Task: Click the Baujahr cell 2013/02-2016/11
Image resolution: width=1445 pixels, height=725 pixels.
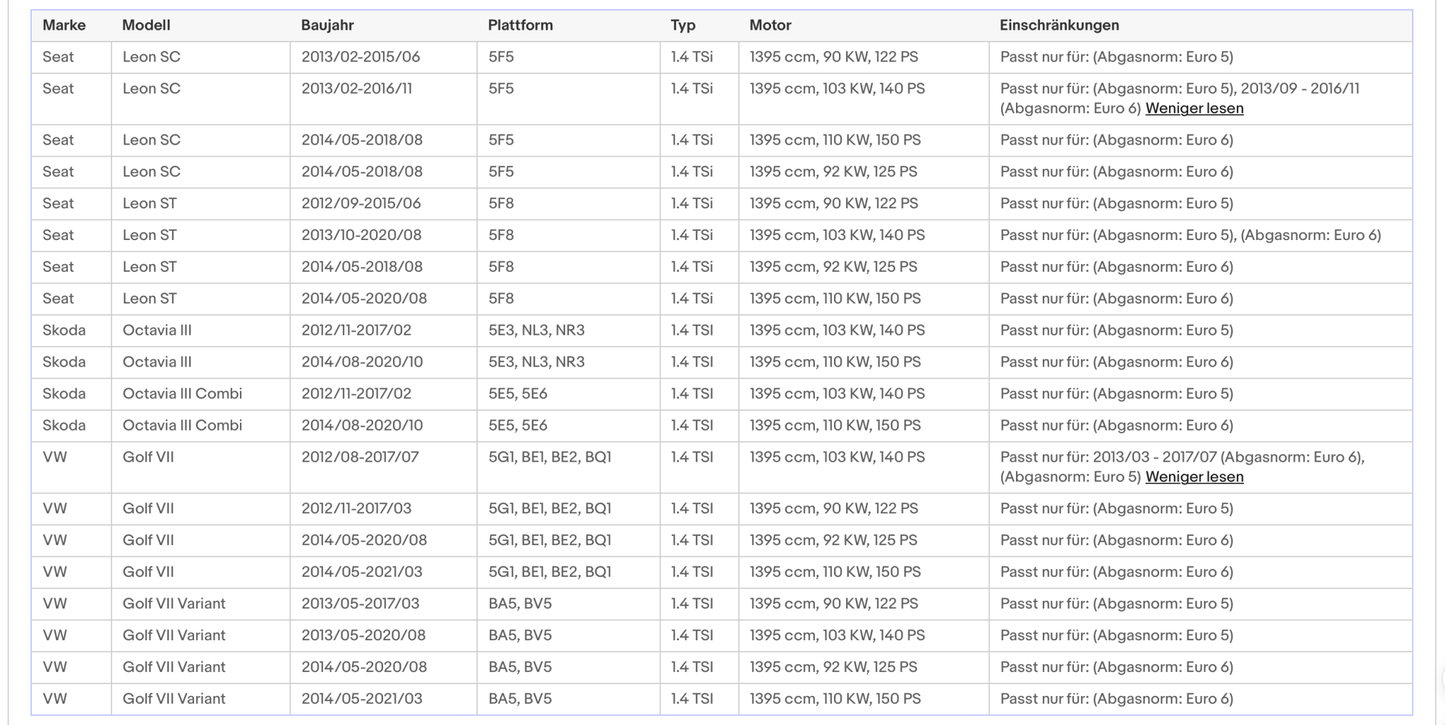Action: point(356,89)
